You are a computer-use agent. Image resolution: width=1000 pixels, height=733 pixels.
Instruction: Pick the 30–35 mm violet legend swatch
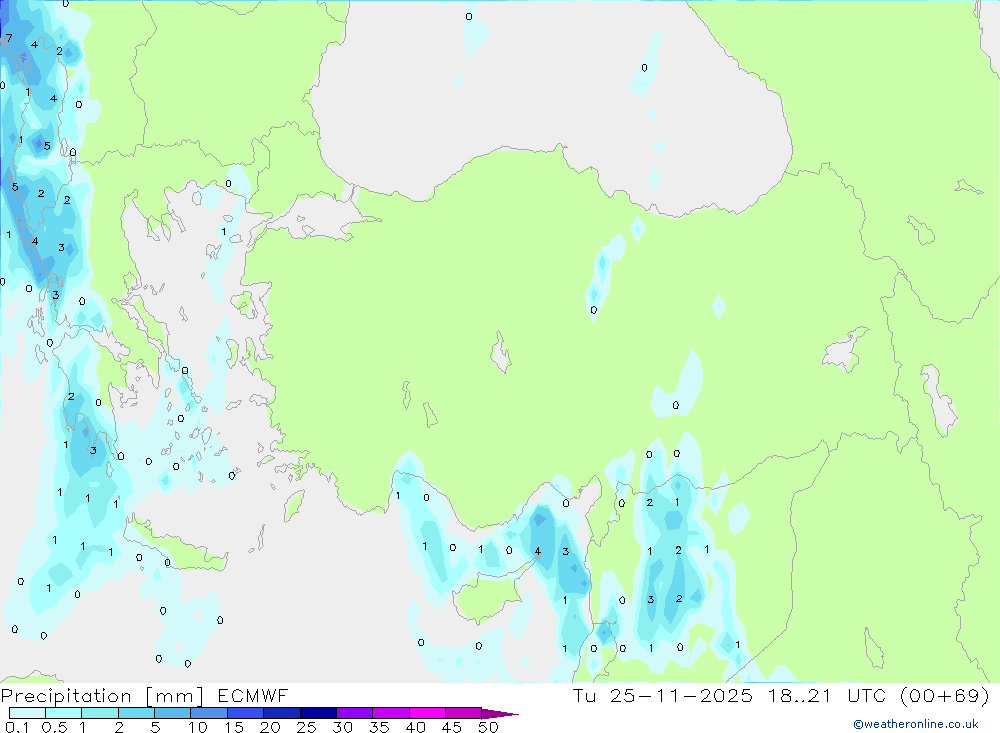[355, 713]
